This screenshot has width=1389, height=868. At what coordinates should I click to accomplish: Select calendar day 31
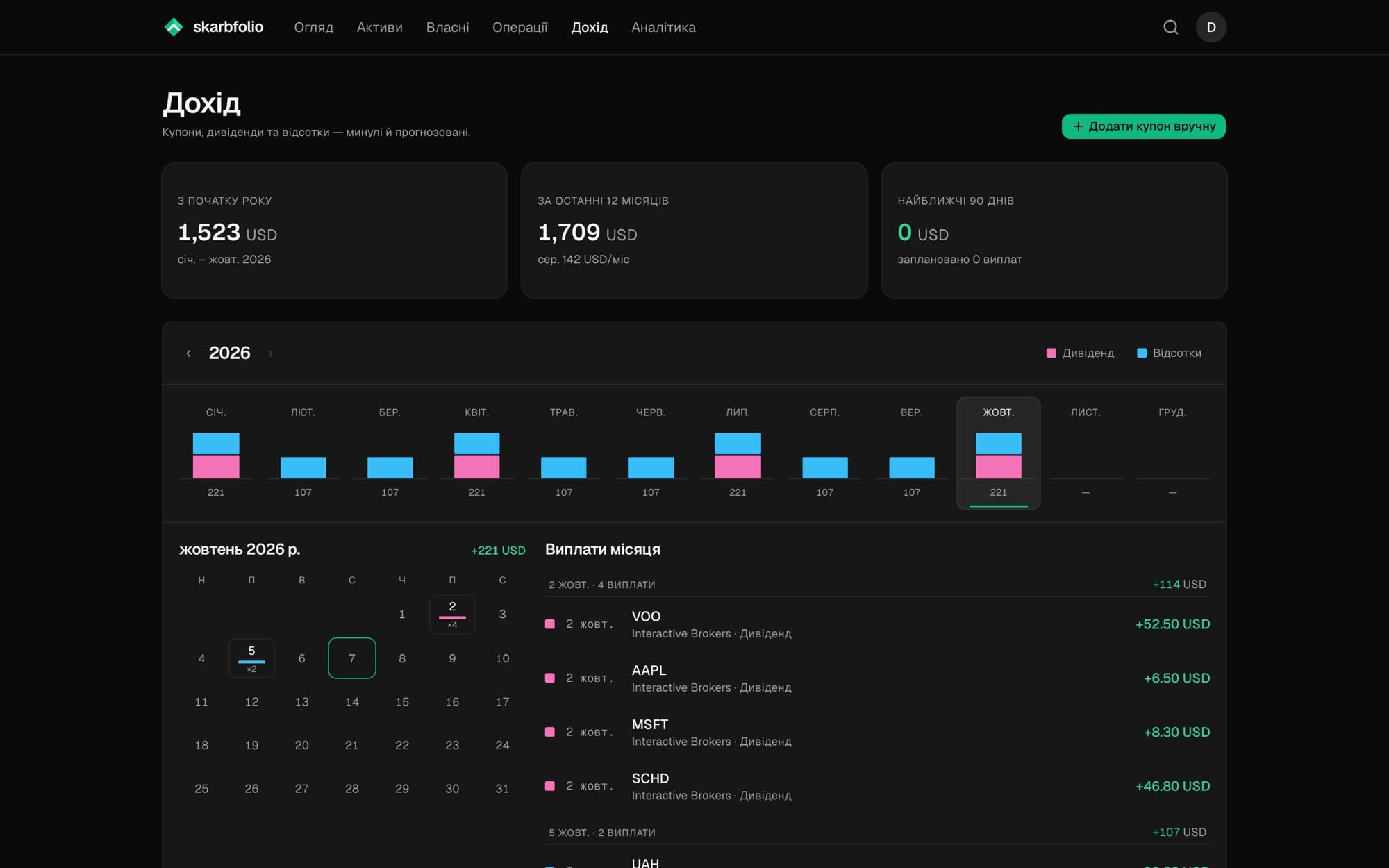(502, 789)
